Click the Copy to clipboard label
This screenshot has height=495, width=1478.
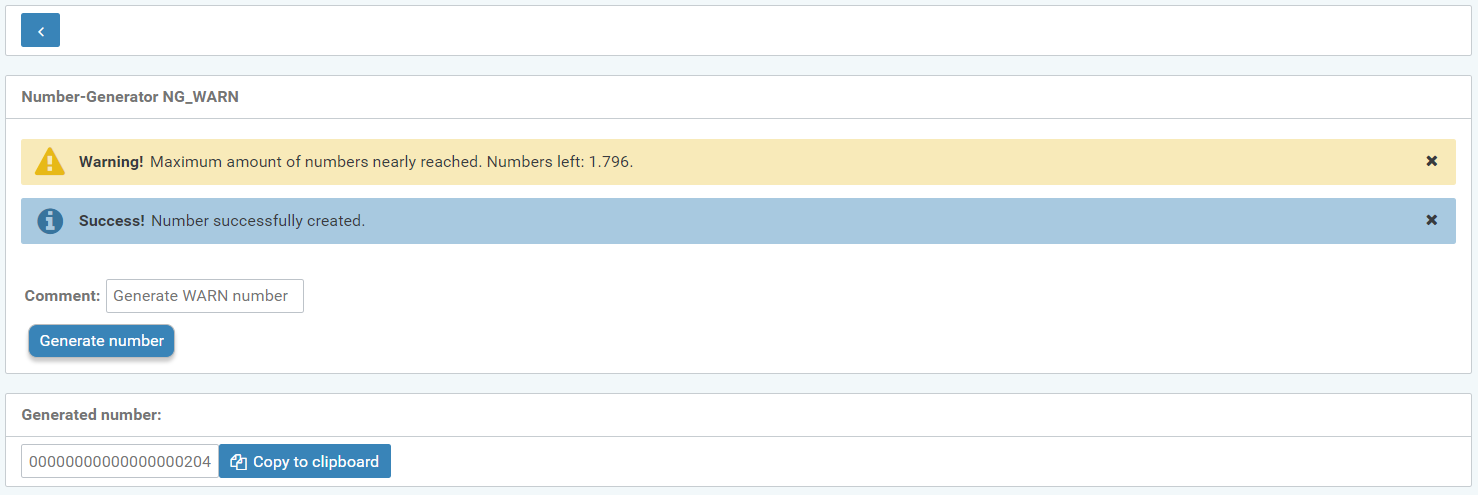click(x=316, y=462)
